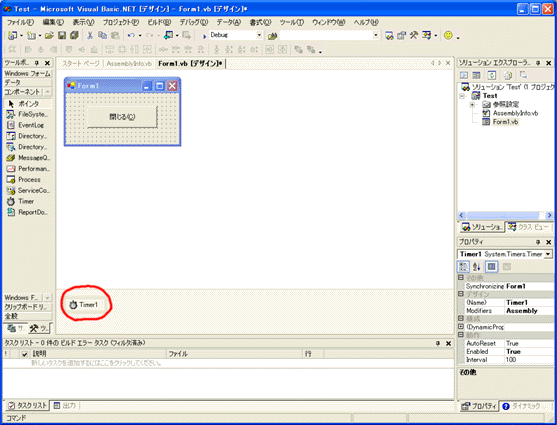Click the new task entry row
Viewport: 557px width, 425px height.
(x=228, y=363)
